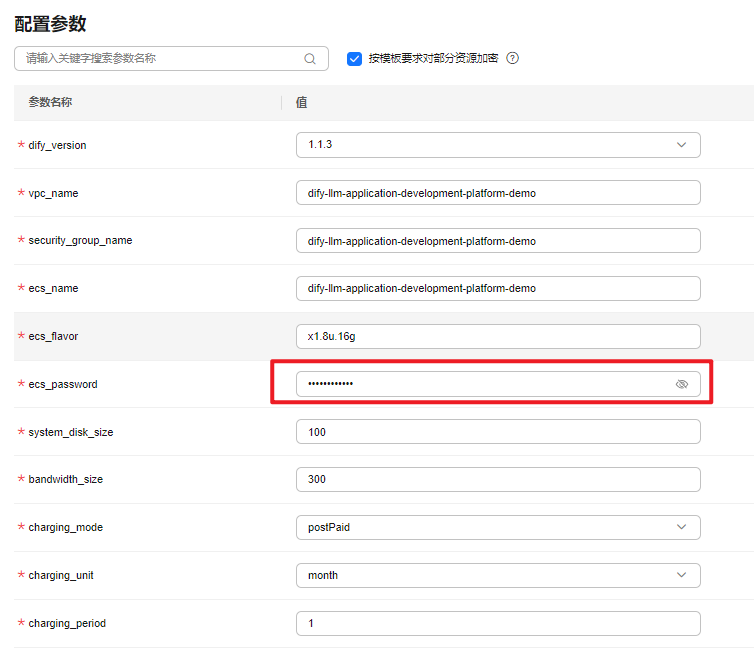Click the dify_version parameter label
754x656 pixels.
pyautogui.click(x=57, y=145)
